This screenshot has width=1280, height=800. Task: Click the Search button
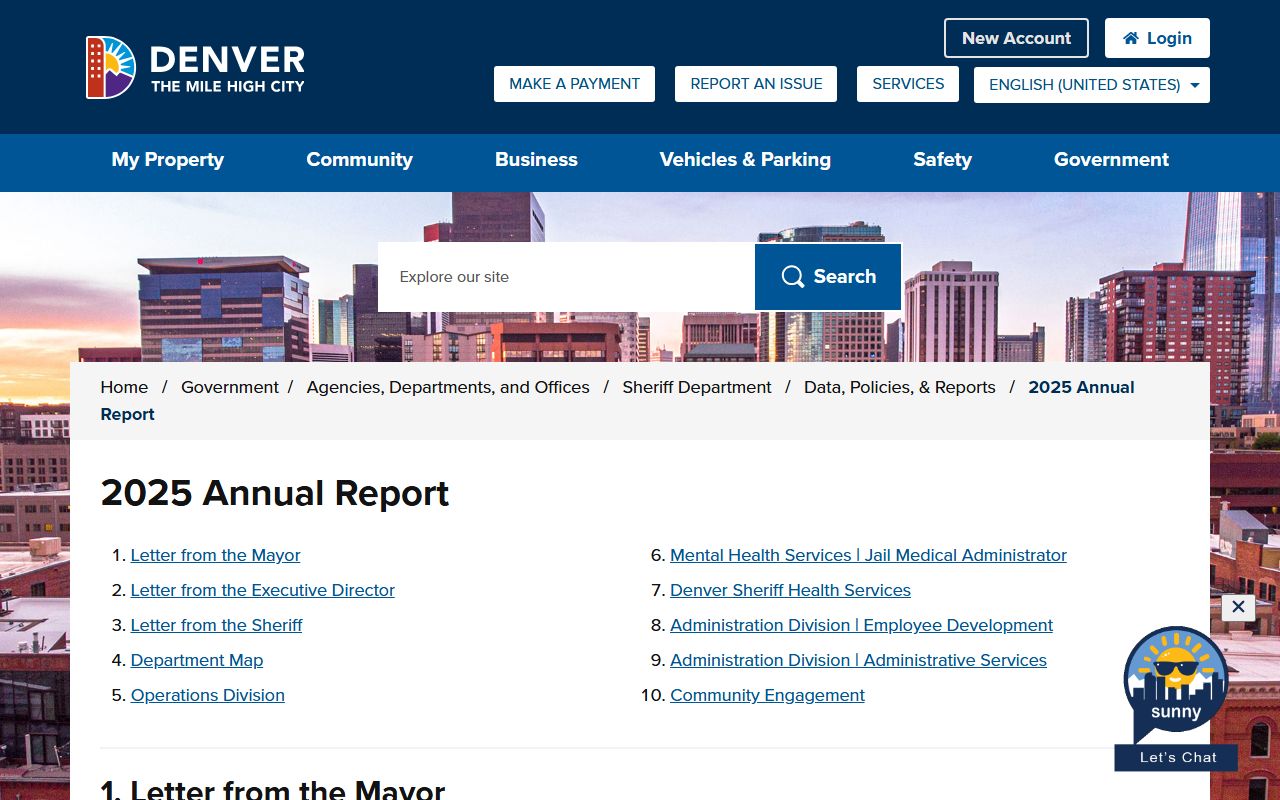point(828,277)
